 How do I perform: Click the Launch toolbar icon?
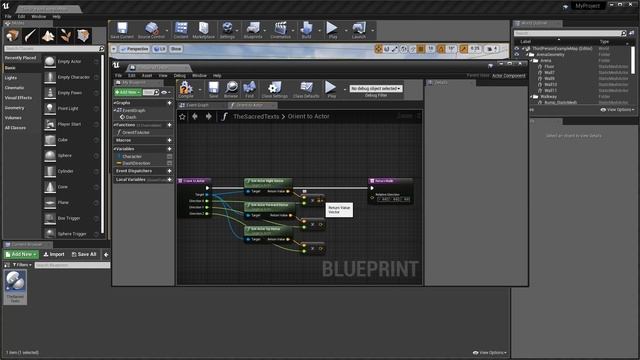click(359, 30)
